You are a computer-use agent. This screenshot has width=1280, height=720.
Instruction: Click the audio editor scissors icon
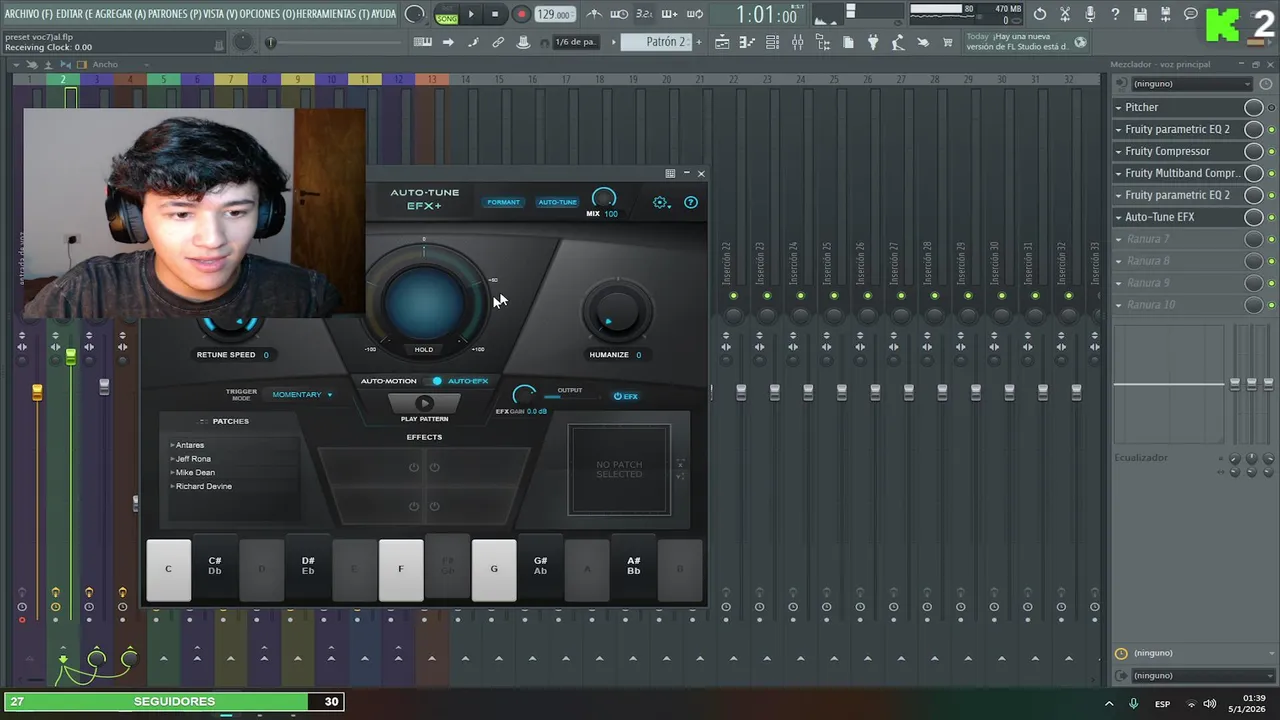(1065, 14)
